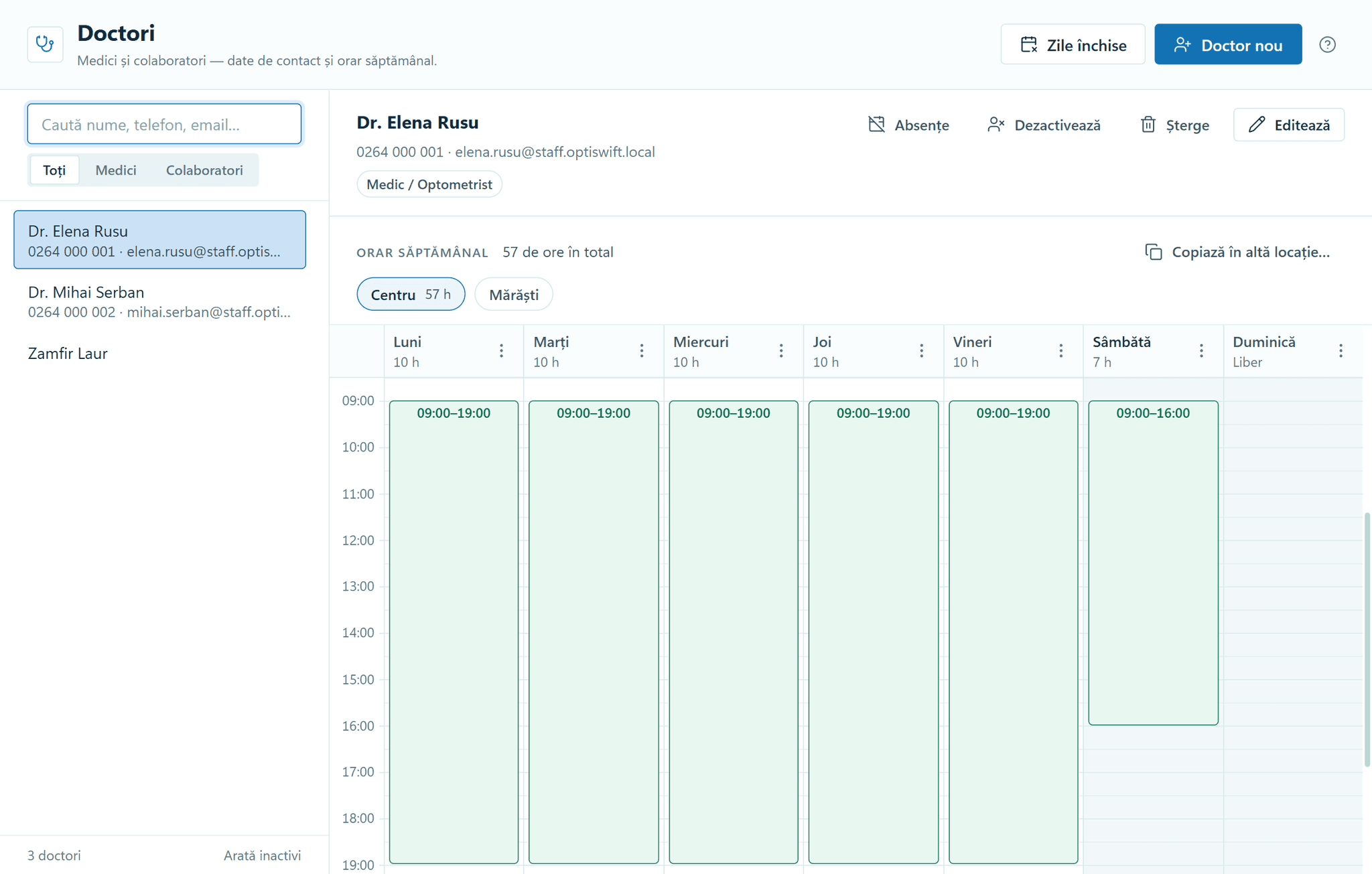Open the Vineri day options menu
The width and height of the screenshot is (1372, 874).
click(1060, 351)
